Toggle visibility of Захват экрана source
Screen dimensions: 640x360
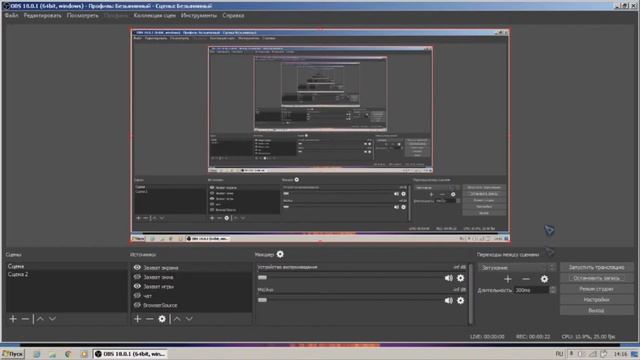pos(137,267)
